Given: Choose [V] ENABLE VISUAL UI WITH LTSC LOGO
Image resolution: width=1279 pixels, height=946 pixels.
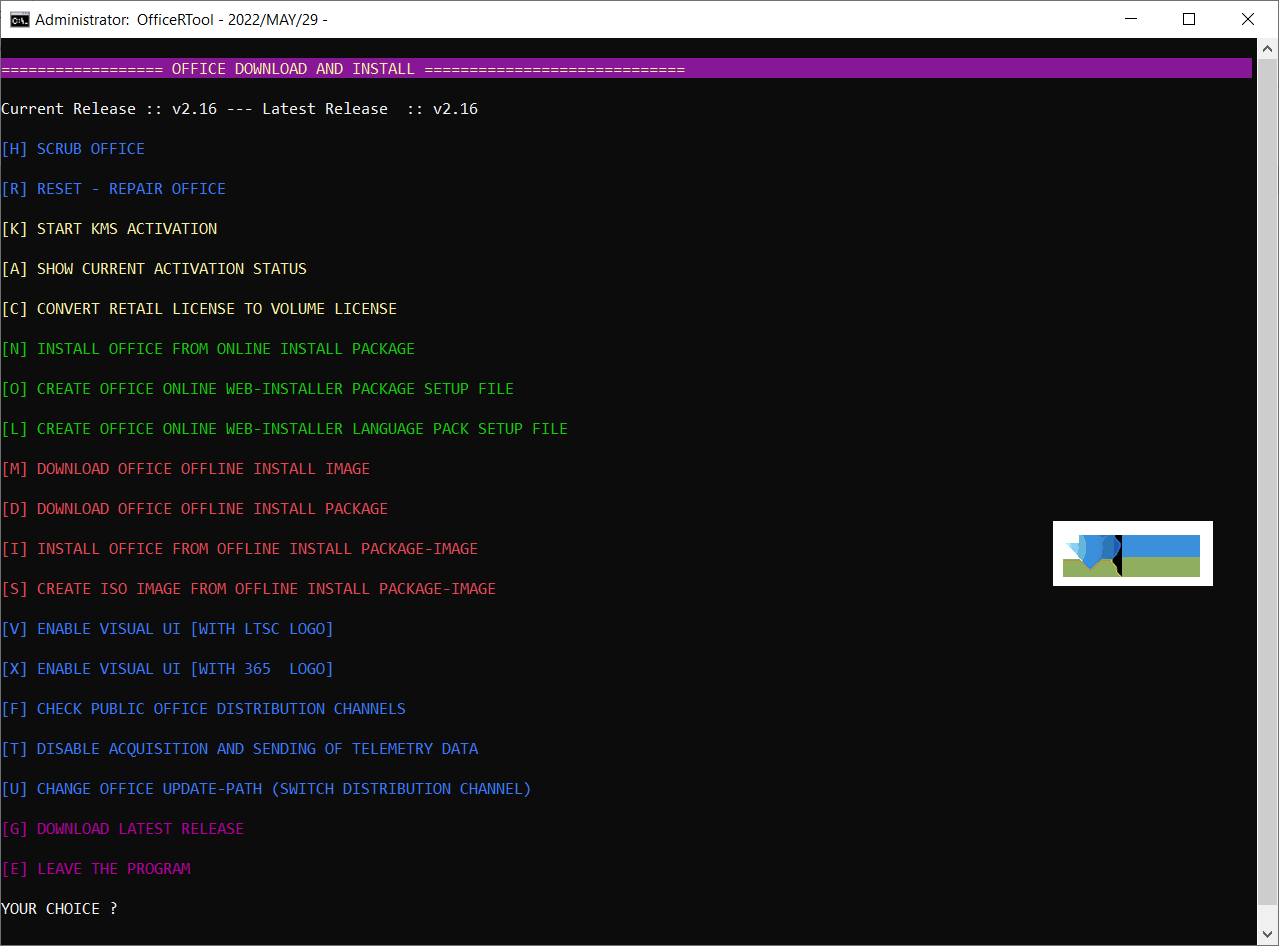Looking at the screenshot, I should (x=168, y=629).
